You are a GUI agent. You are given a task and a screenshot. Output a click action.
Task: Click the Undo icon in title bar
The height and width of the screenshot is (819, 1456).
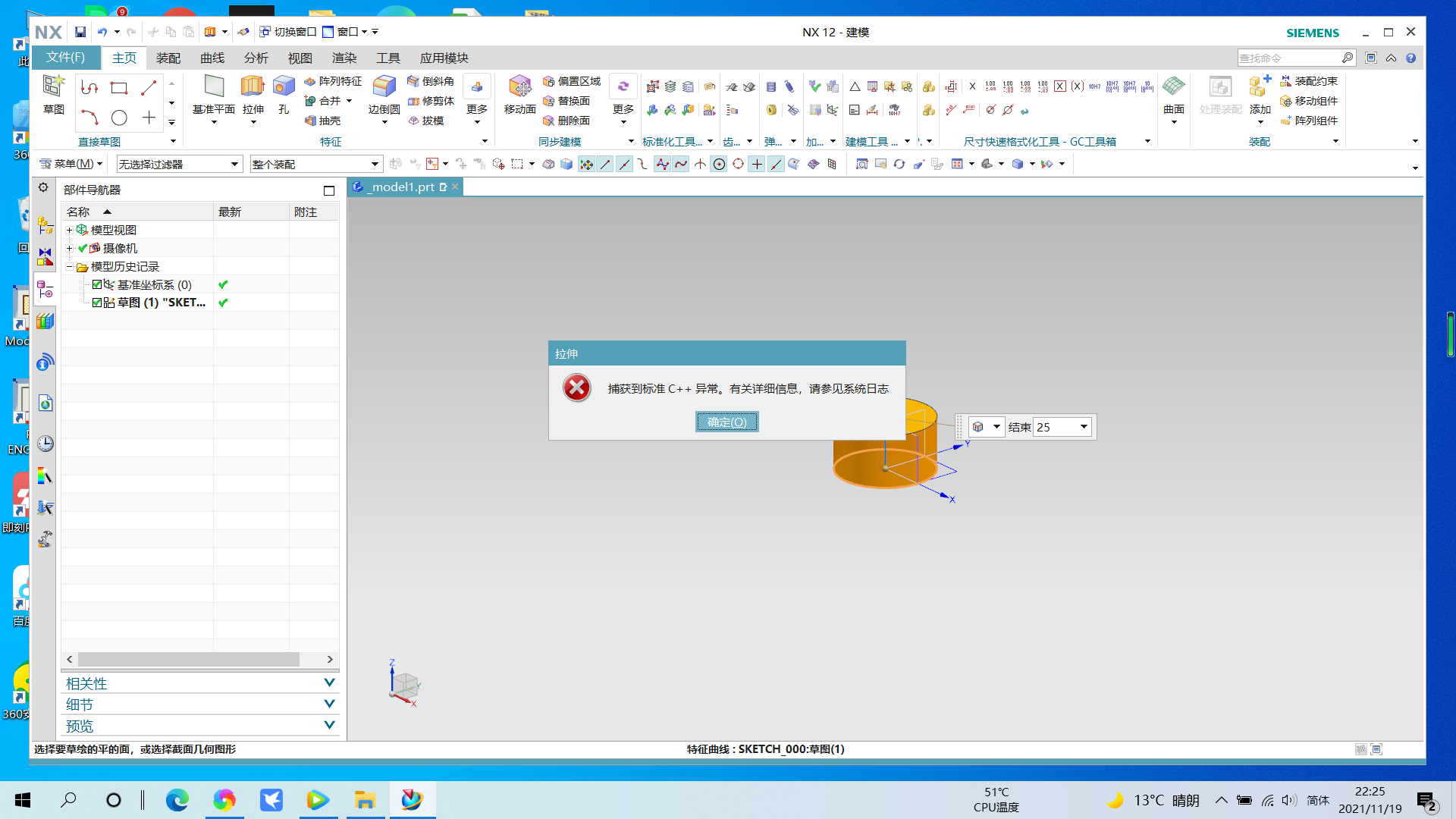[x=102, y=32]
